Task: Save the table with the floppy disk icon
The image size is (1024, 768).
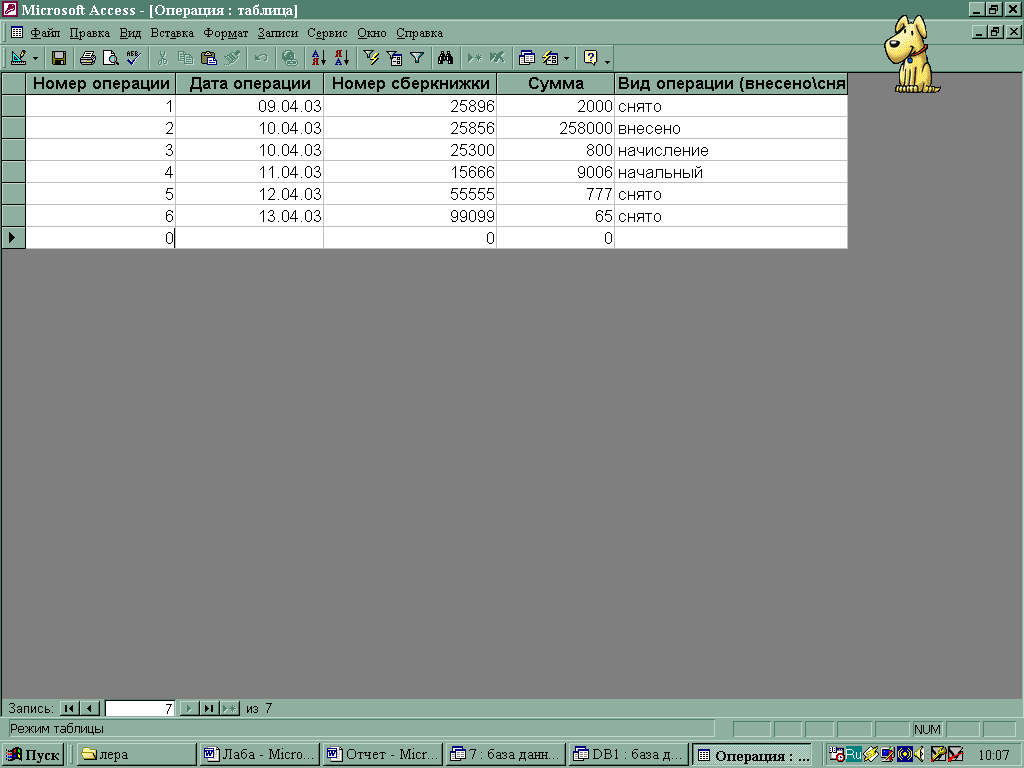Action: (x=59, y=58)
